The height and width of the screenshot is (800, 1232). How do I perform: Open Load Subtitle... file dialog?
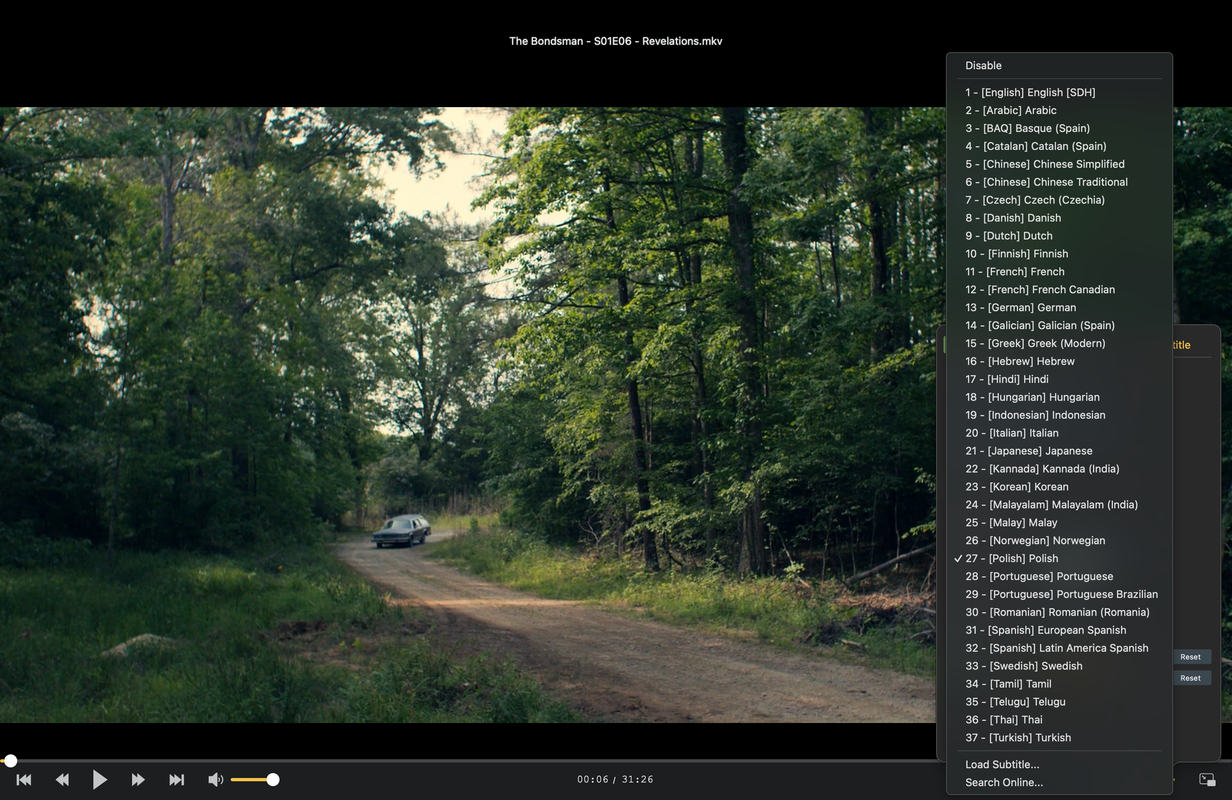click(x=1059, y=765)
